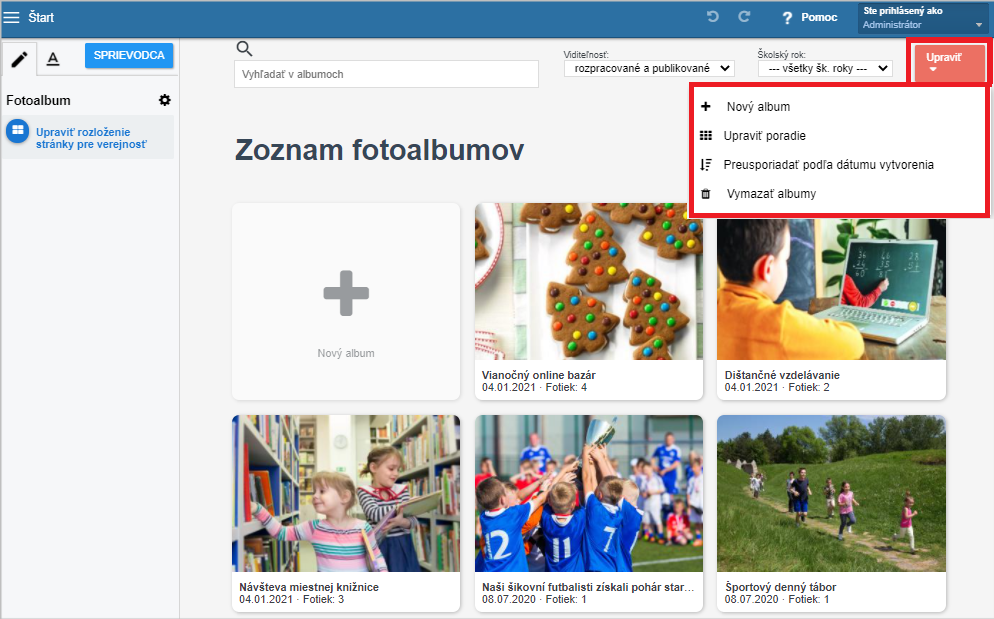Click the Návšteva miestnej knižnice title
The width and height of the screenshot is (994, 619).
pos(309,587)
